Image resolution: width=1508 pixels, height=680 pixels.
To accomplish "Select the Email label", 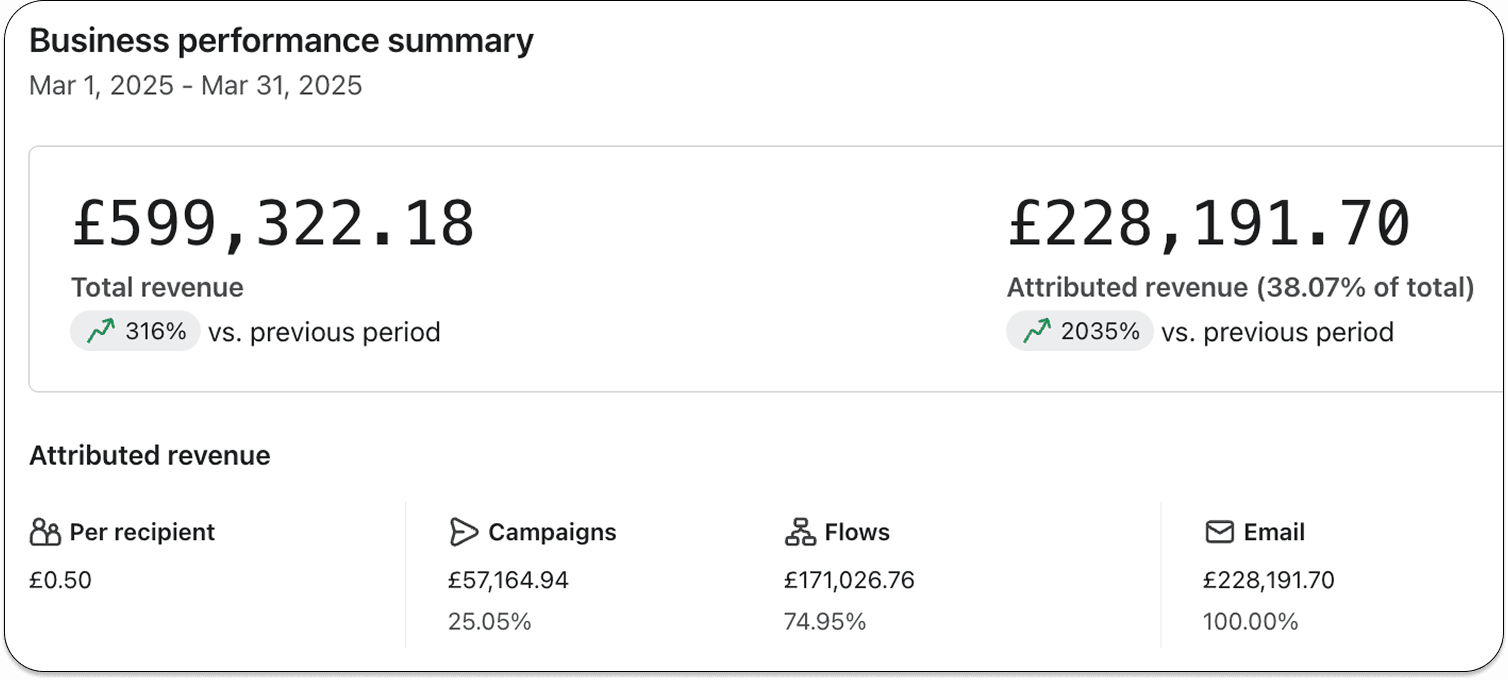I will [x=1274, y=532].
